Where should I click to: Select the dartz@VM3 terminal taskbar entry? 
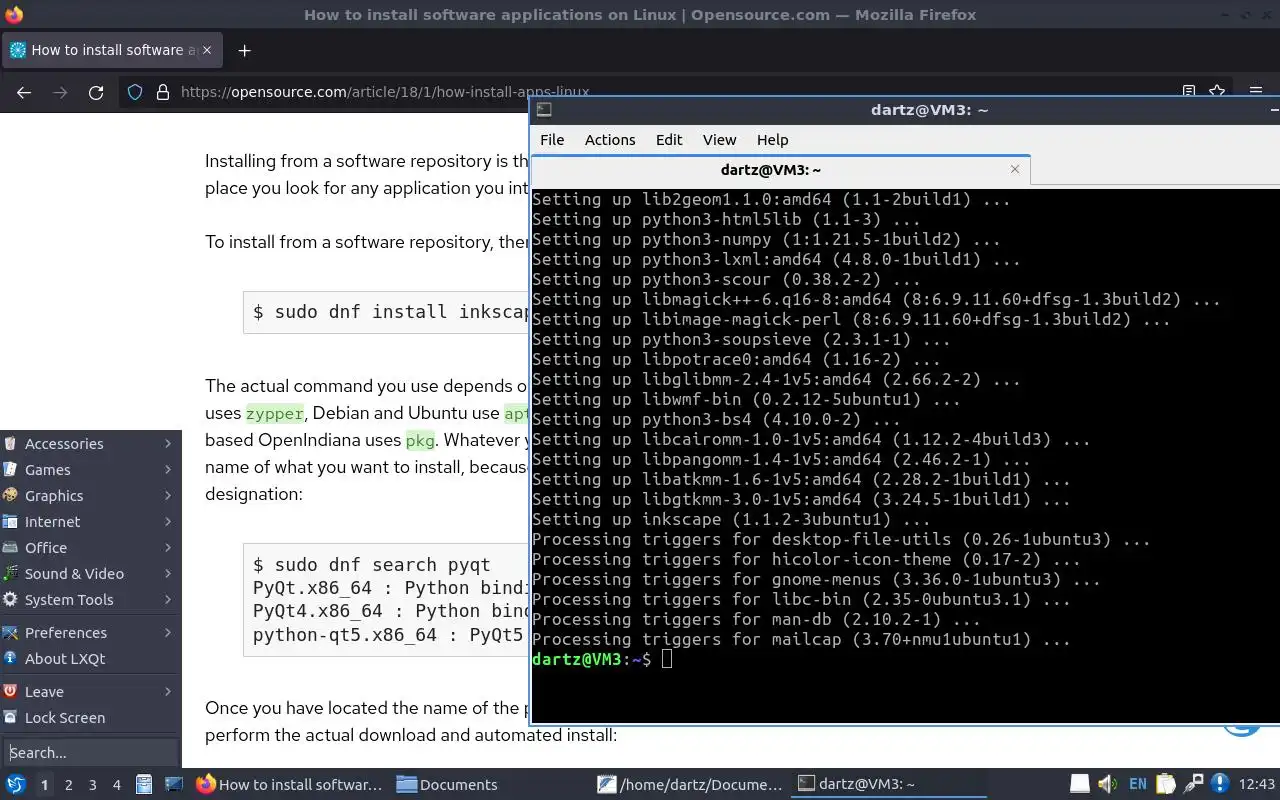[x=890, y=784]
